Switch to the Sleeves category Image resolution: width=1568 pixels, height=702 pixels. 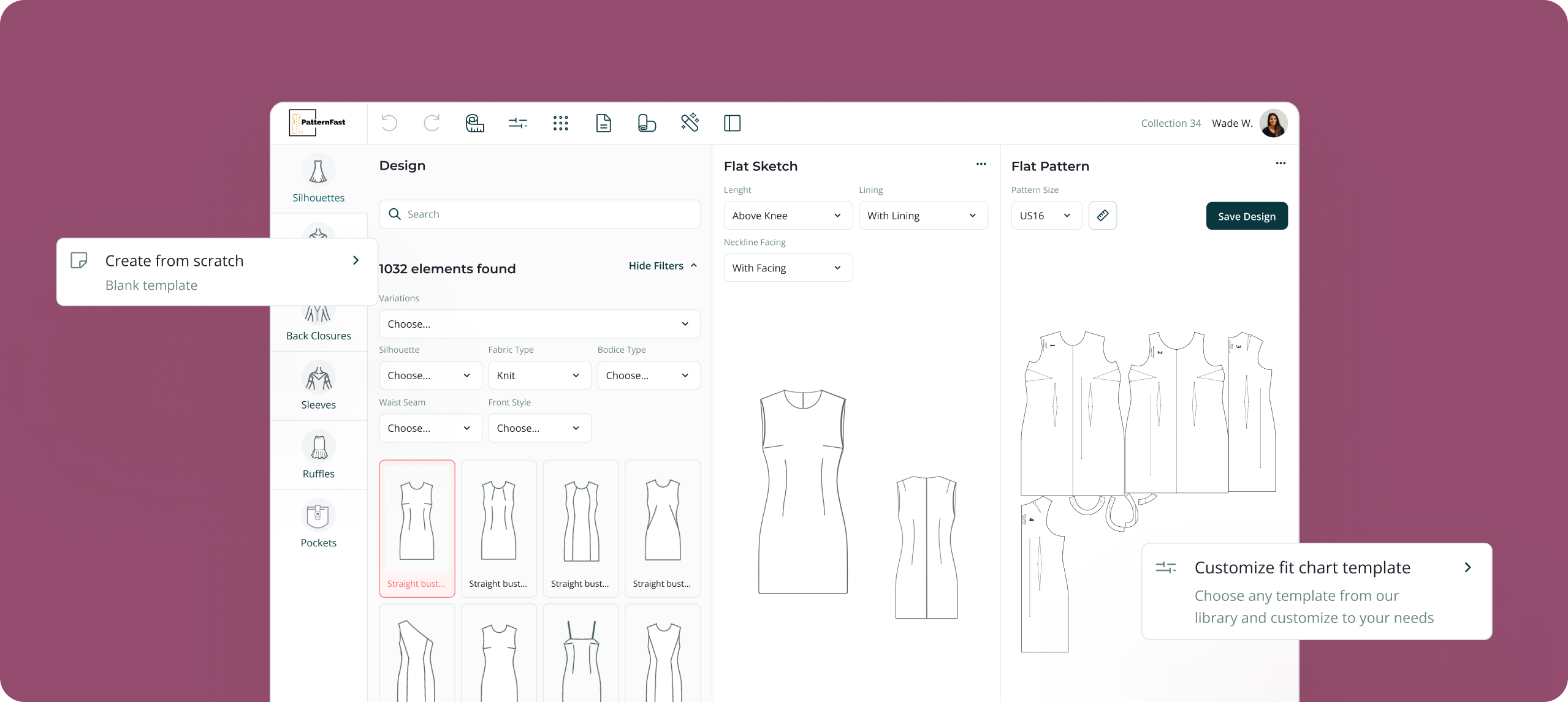(x=318, y=386)
